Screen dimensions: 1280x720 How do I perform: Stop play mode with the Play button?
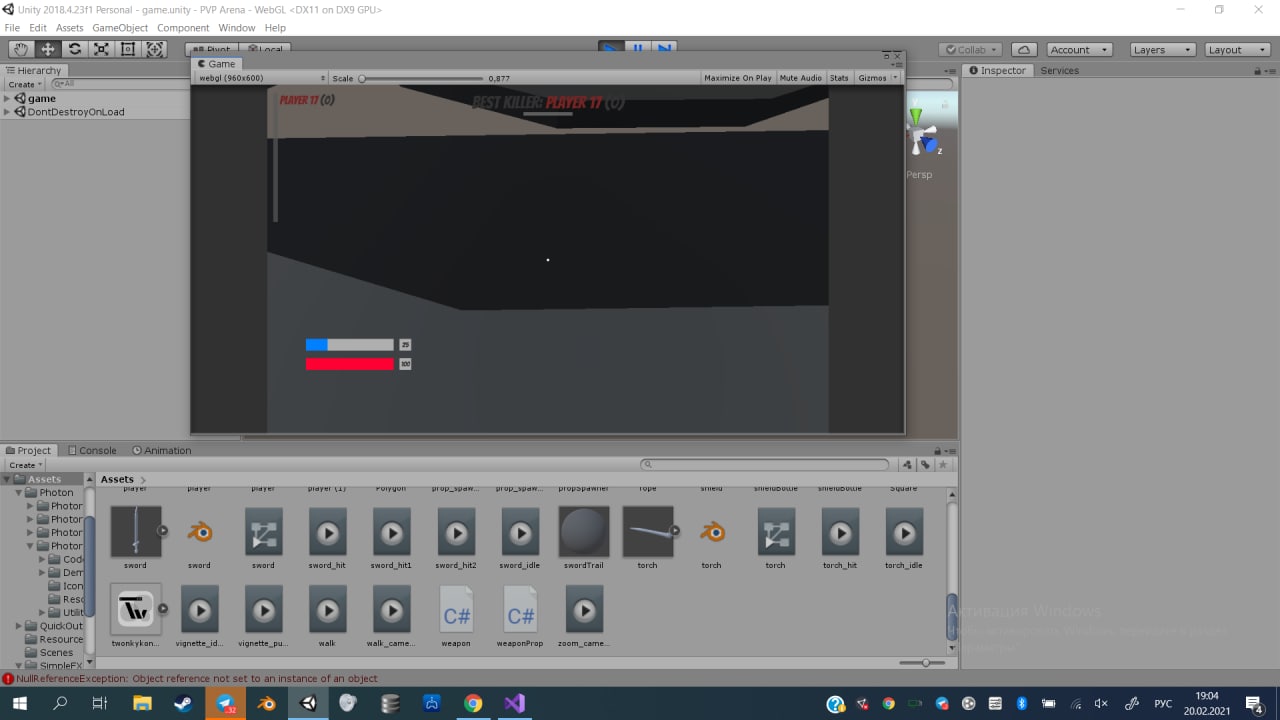click(611, 47)
